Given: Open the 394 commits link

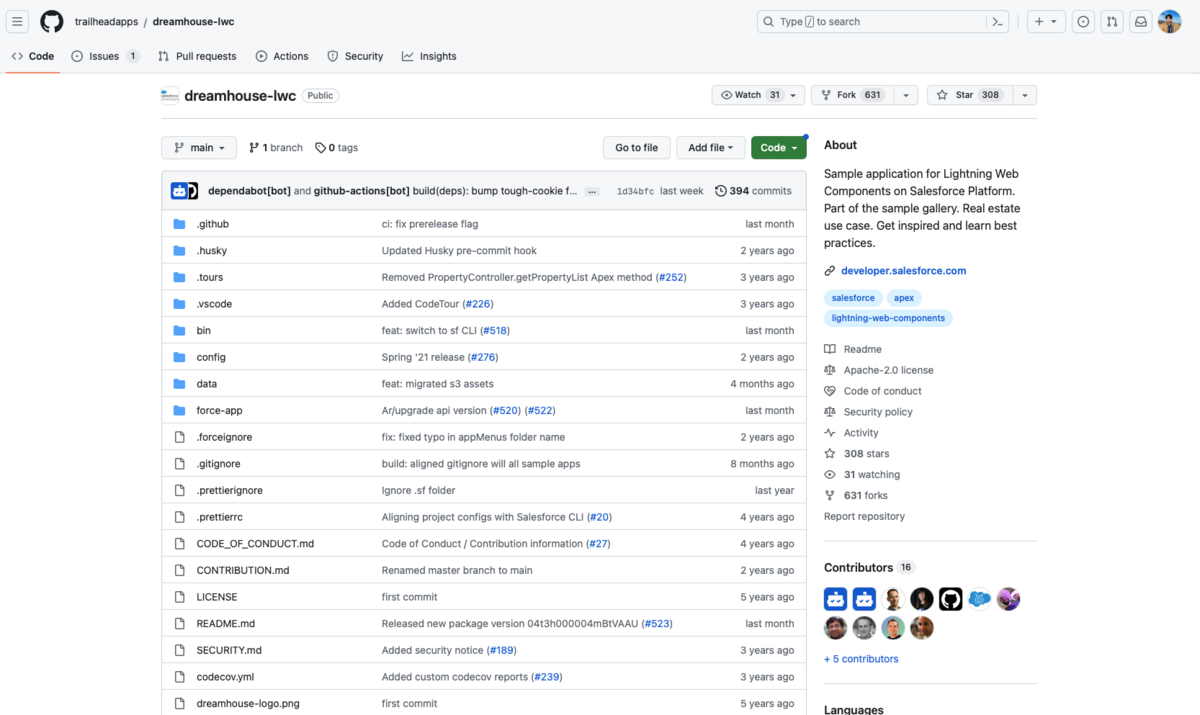Looking at the screenshot, I should 753,191.
